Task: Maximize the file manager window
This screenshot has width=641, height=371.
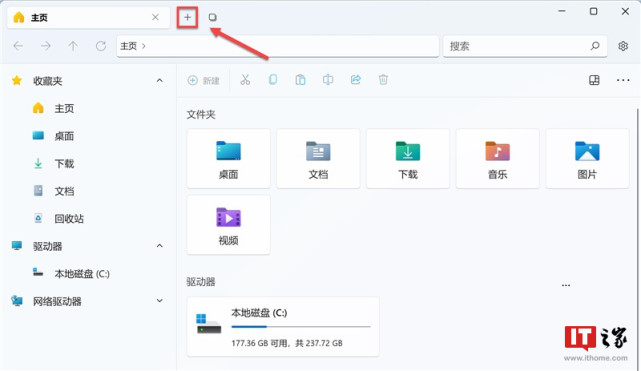Action: (593, 11)
